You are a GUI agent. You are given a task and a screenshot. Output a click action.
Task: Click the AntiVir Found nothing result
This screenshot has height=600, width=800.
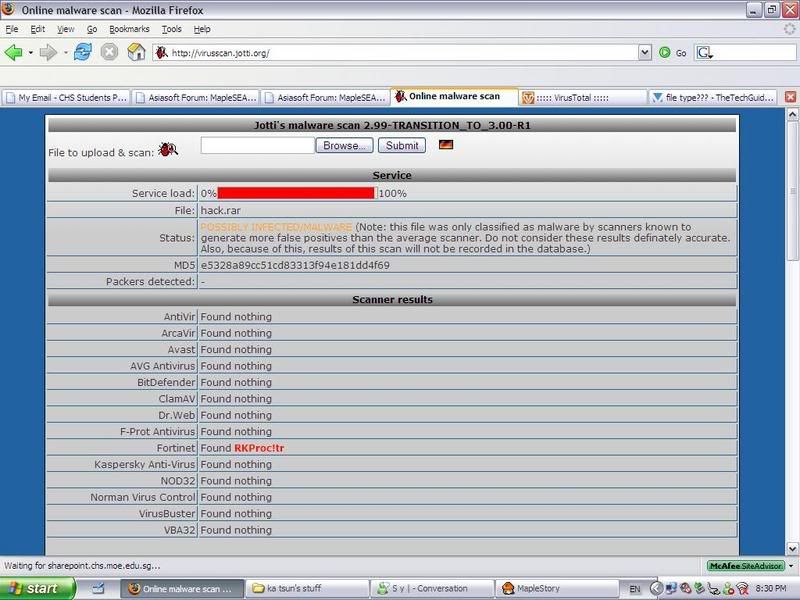(x=236, y=317)
